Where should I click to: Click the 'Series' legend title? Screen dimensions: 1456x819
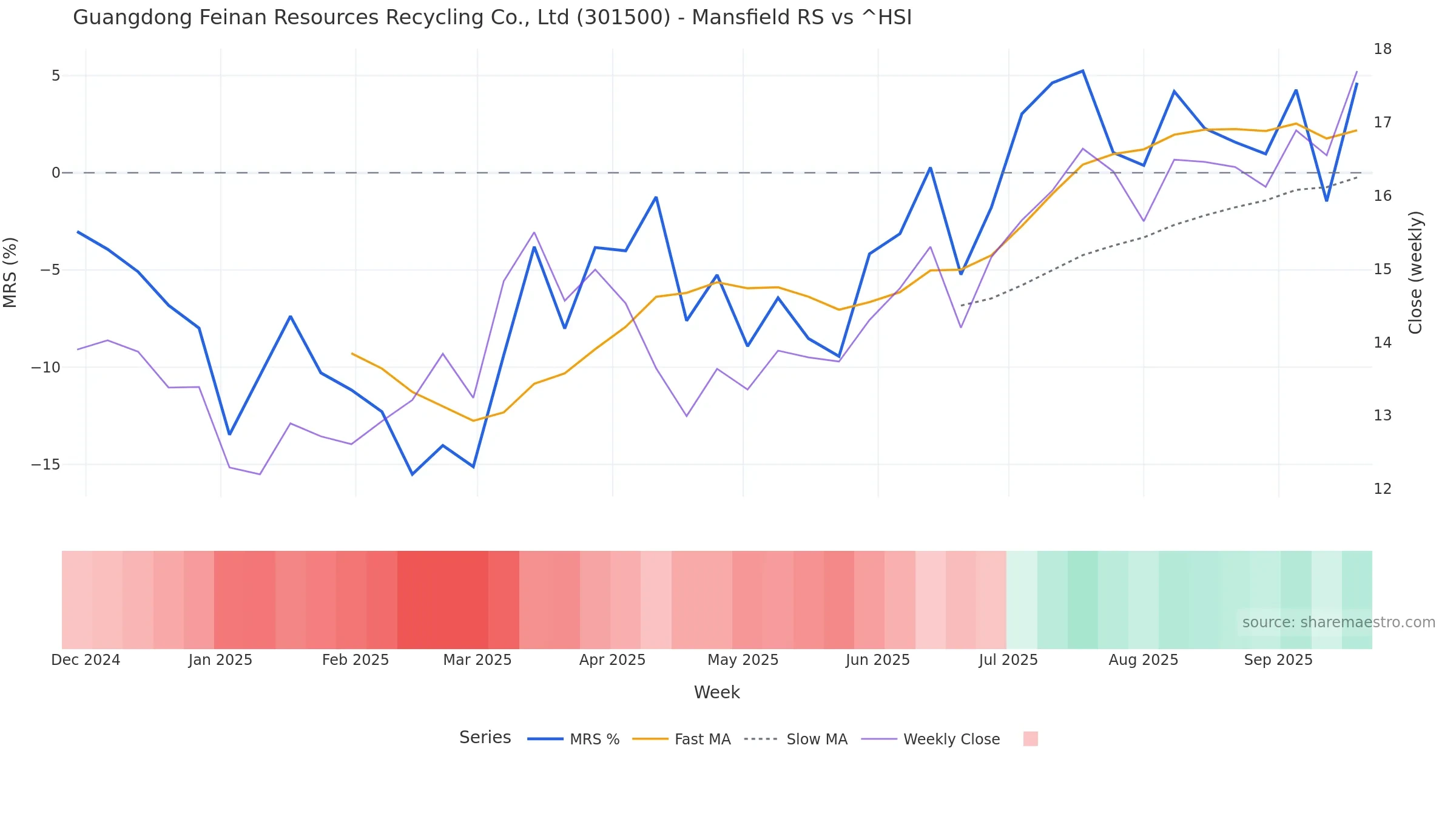click(x=485, y=737)
